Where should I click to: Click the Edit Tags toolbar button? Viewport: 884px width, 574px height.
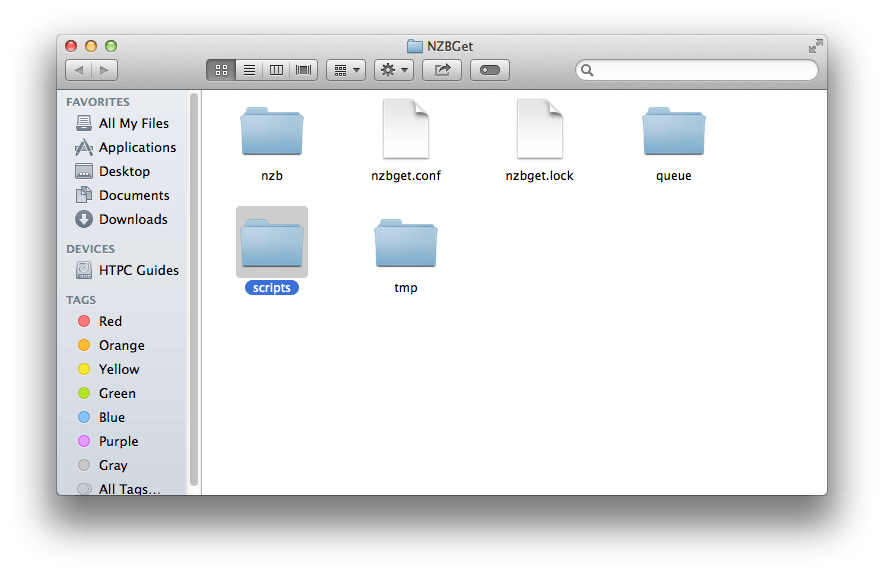490,70
